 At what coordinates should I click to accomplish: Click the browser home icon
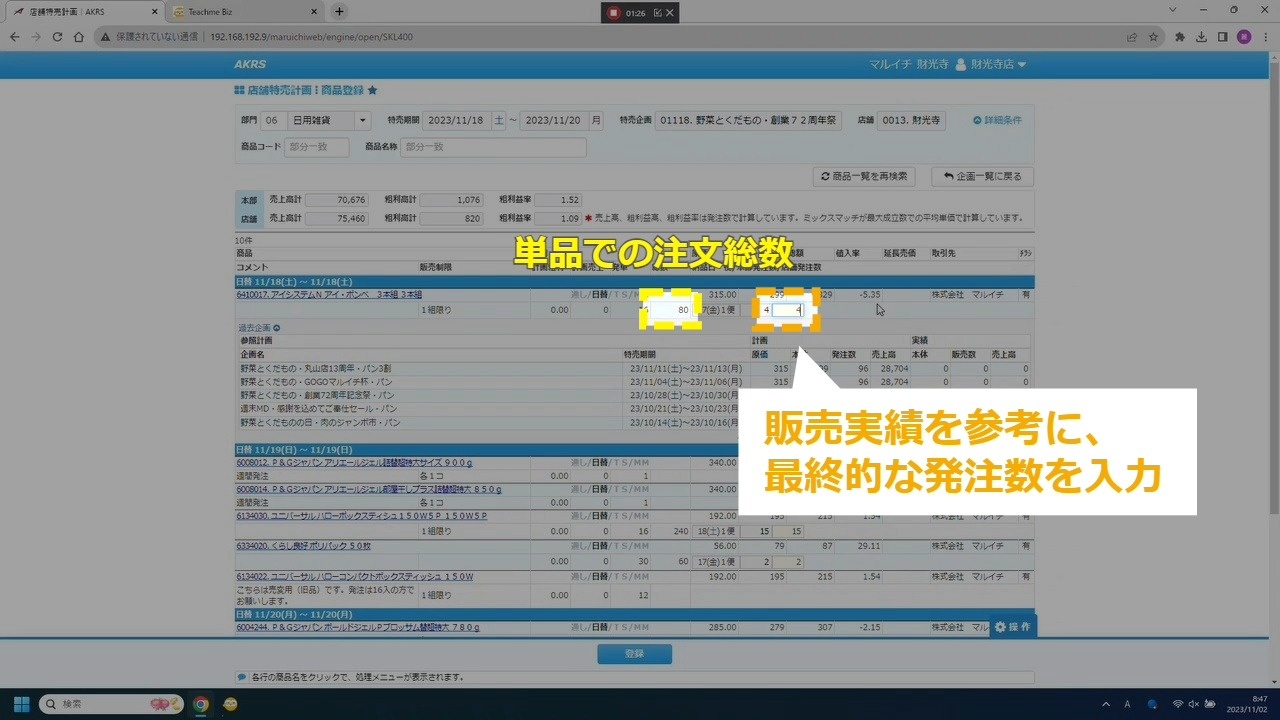click(79, 37)
